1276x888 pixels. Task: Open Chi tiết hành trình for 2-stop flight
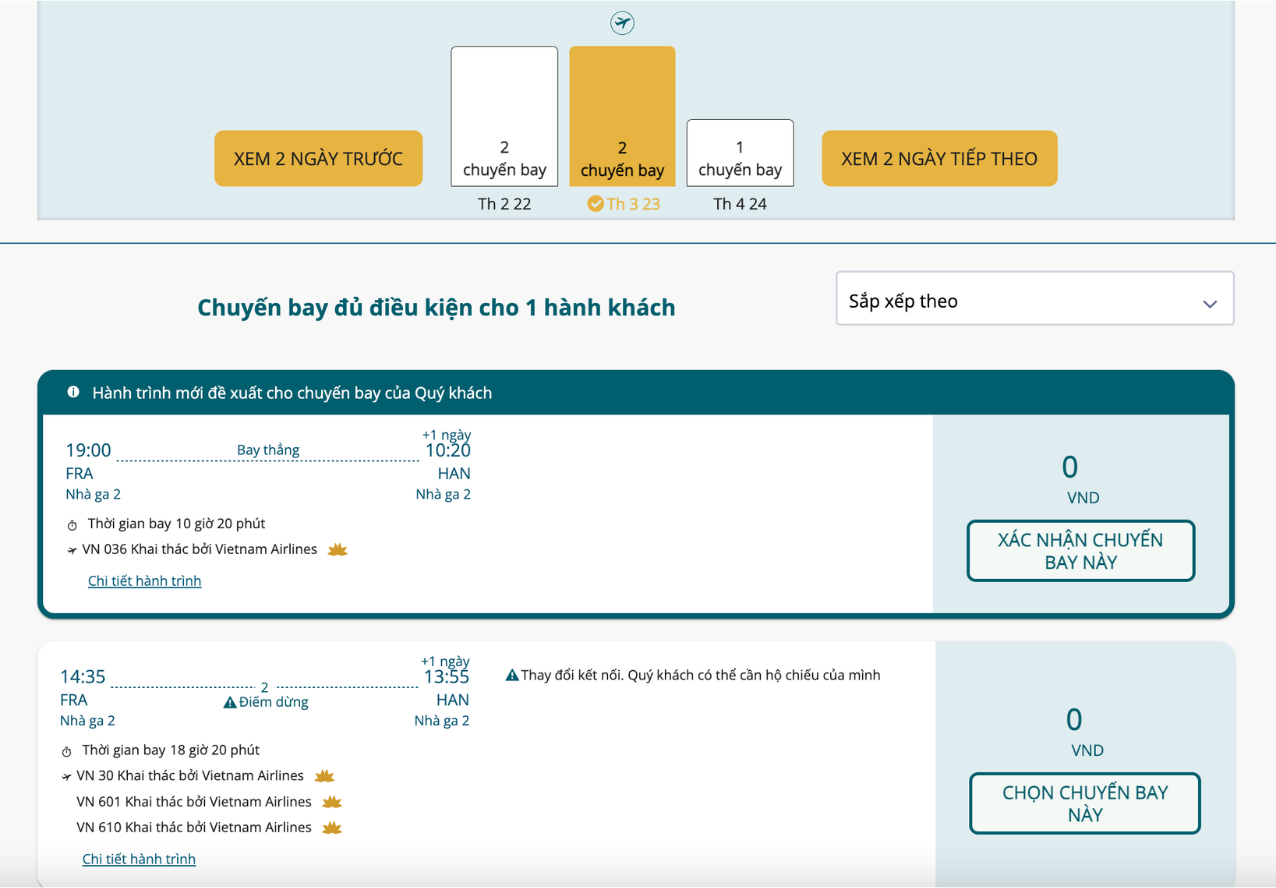[x=139, y=859]
